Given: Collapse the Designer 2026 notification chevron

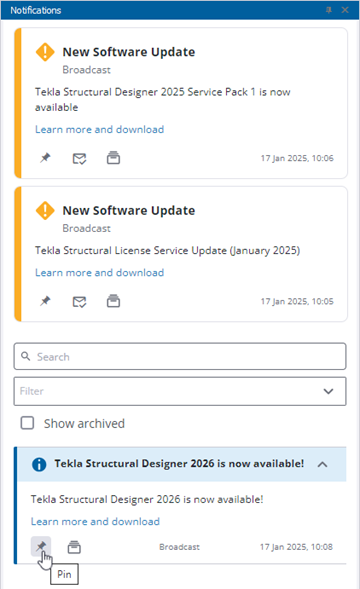Looking at the screenshot, I should [x=322, y=464].
